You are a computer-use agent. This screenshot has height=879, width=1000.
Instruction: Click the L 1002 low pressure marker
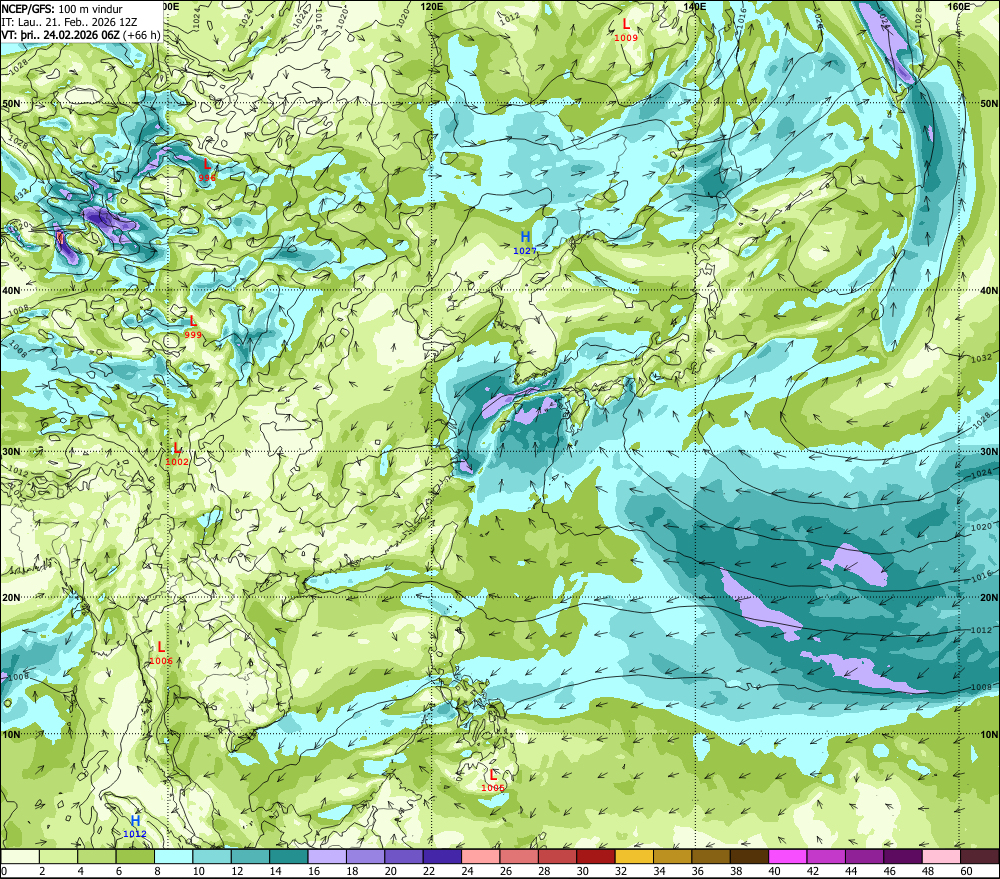tap(177, 454)
